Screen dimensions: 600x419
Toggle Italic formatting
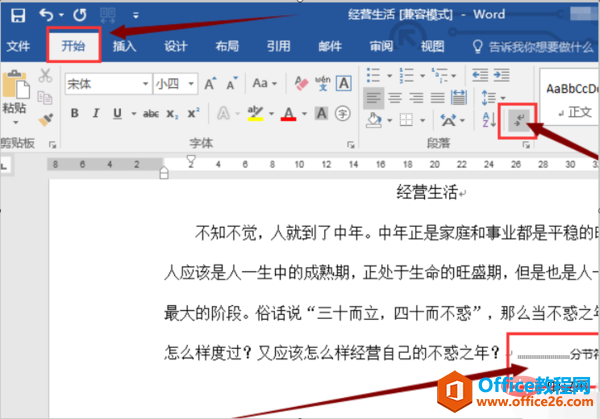point(96,113)
